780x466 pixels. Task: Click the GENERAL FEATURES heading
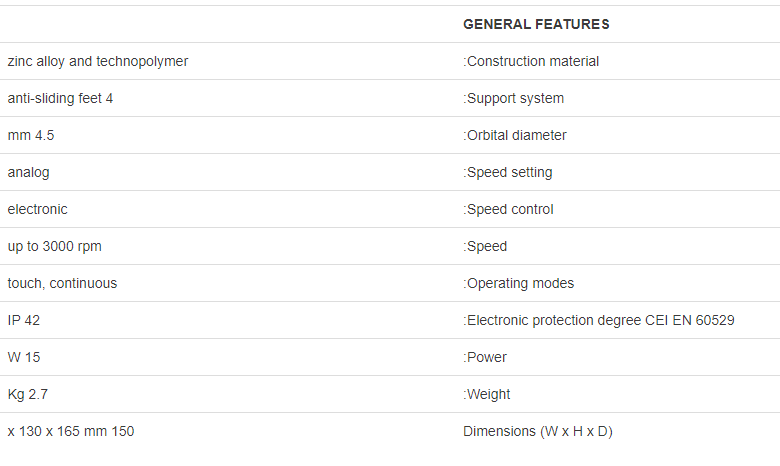[x=536, y=24]
